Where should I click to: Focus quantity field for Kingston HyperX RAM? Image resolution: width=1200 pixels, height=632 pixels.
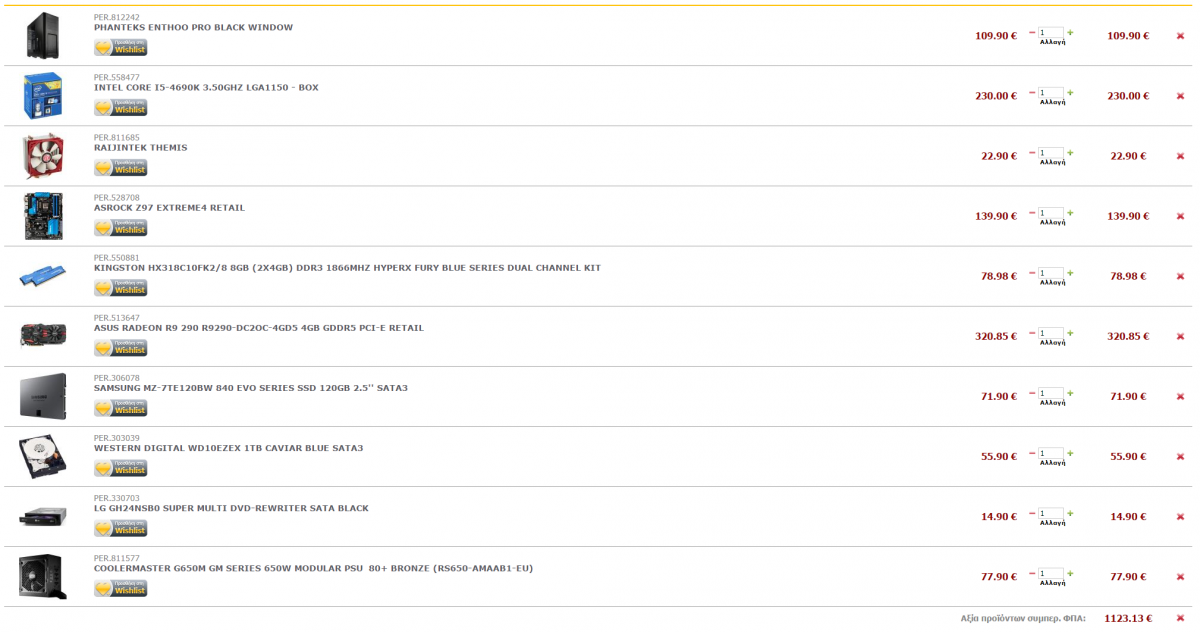(1051, 273)
